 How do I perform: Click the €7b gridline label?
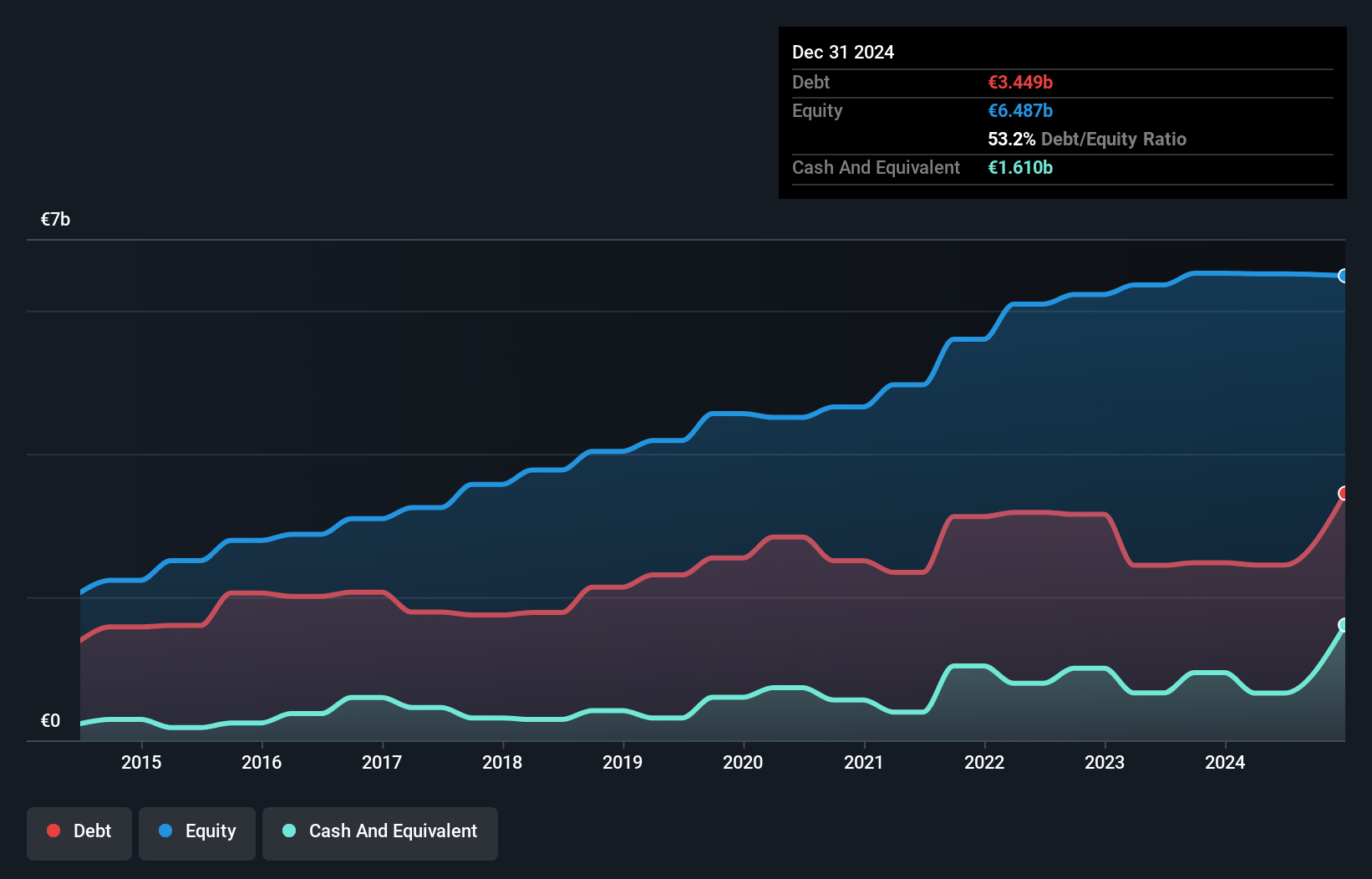pos(55,219)
